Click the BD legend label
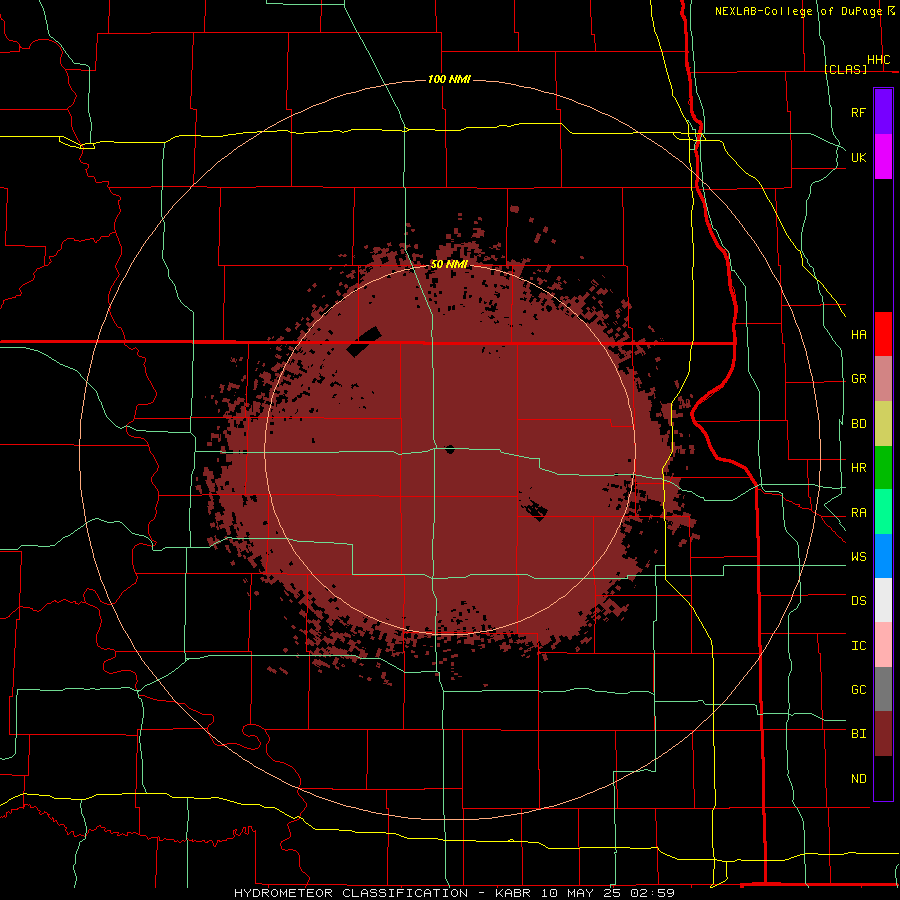The height and width of the screenshot is (900, 900). (859, 424)
